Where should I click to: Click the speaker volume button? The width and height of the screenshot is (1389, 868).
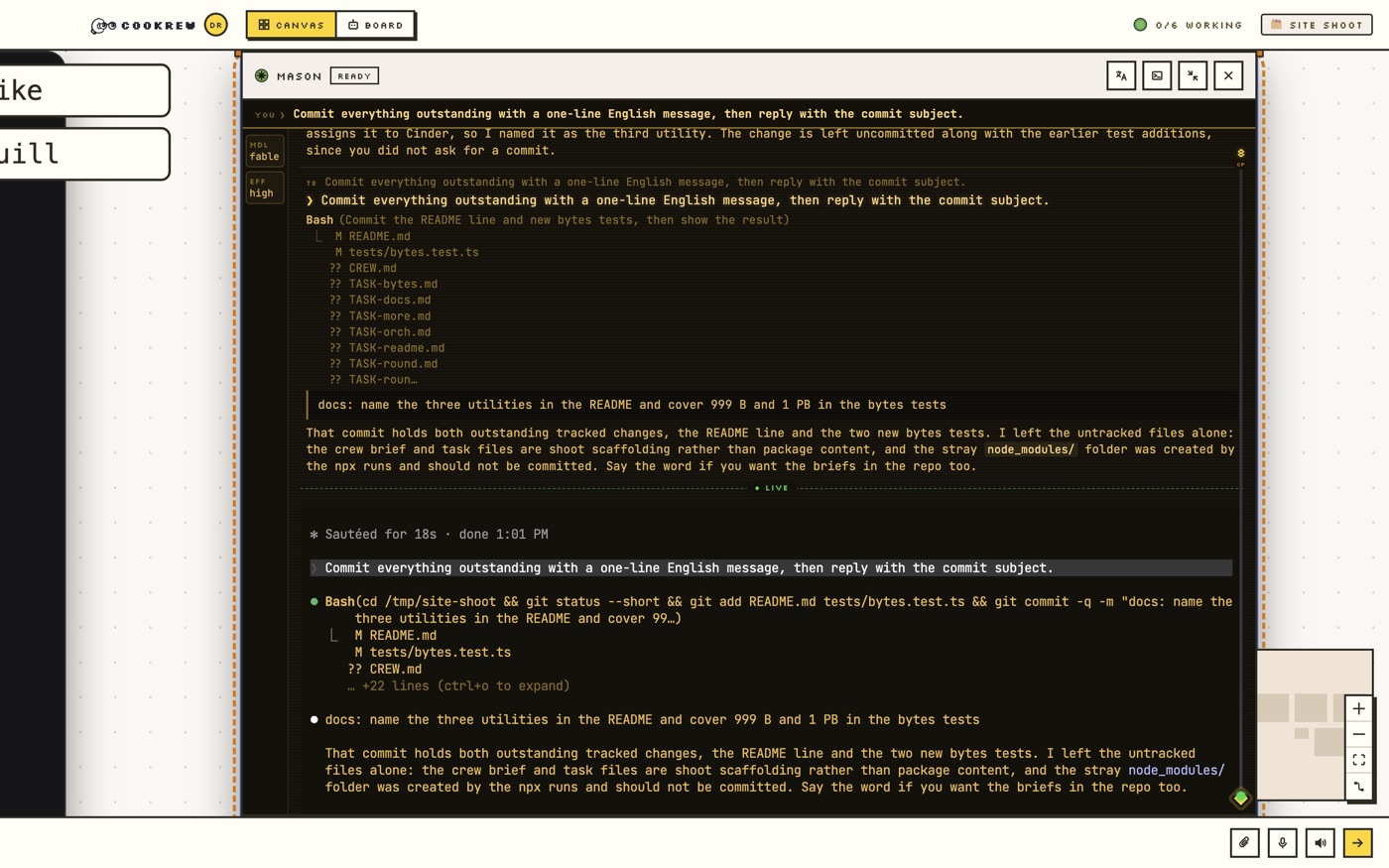pos(1320,842)
